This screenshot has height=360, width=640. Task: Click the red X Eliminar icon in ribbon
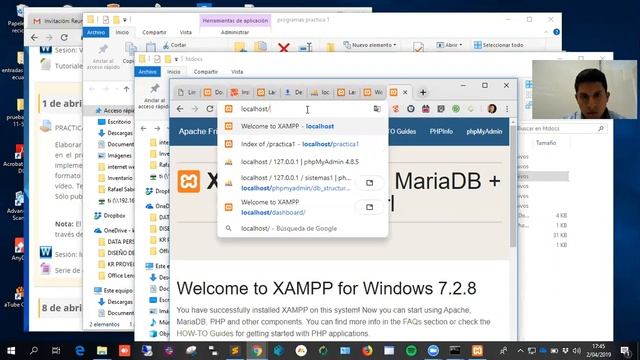[284, 47]
